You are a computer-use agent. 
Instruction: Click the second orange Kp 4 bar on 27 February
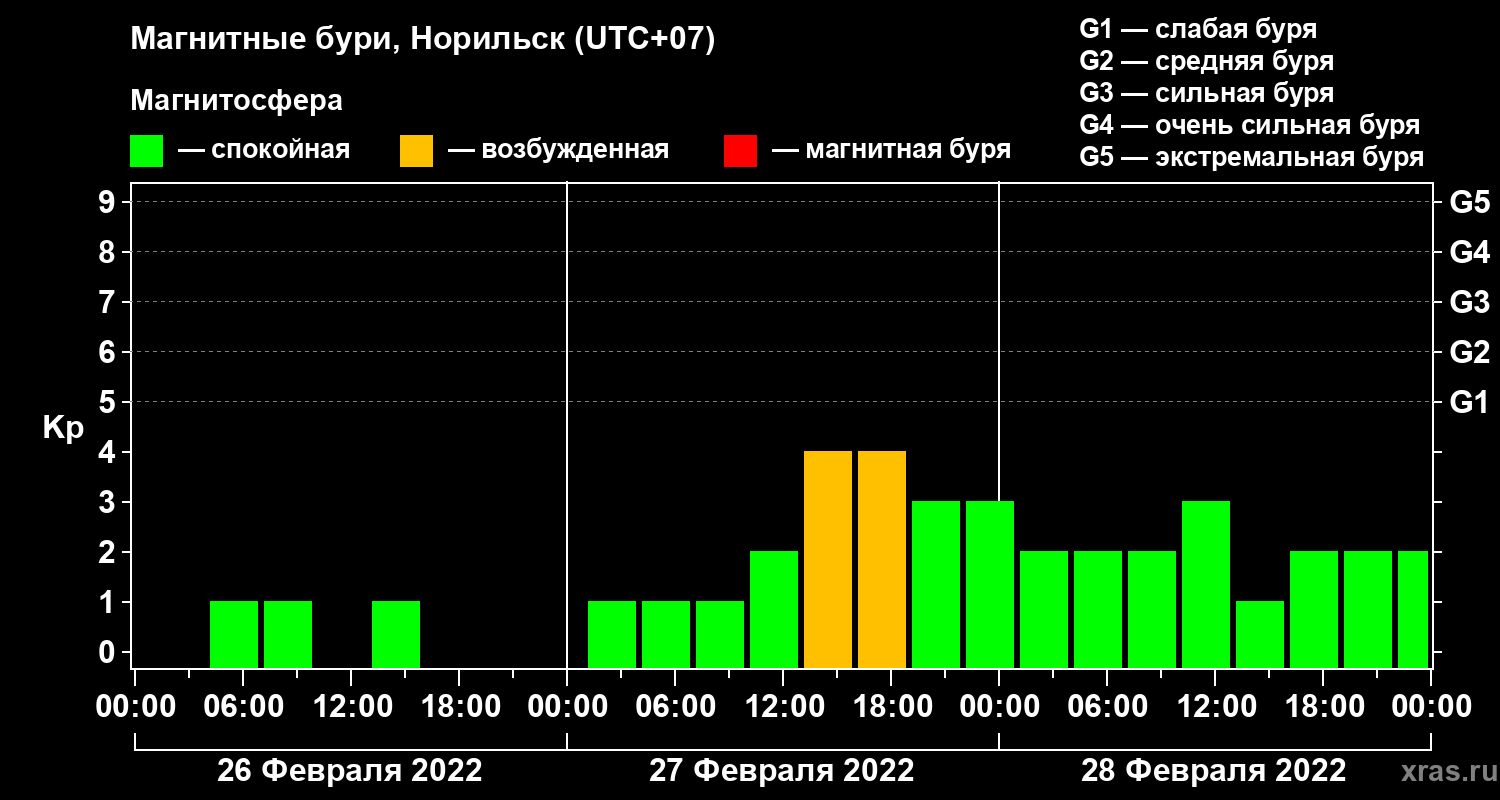pyautogui.click(x=882, y=559)
